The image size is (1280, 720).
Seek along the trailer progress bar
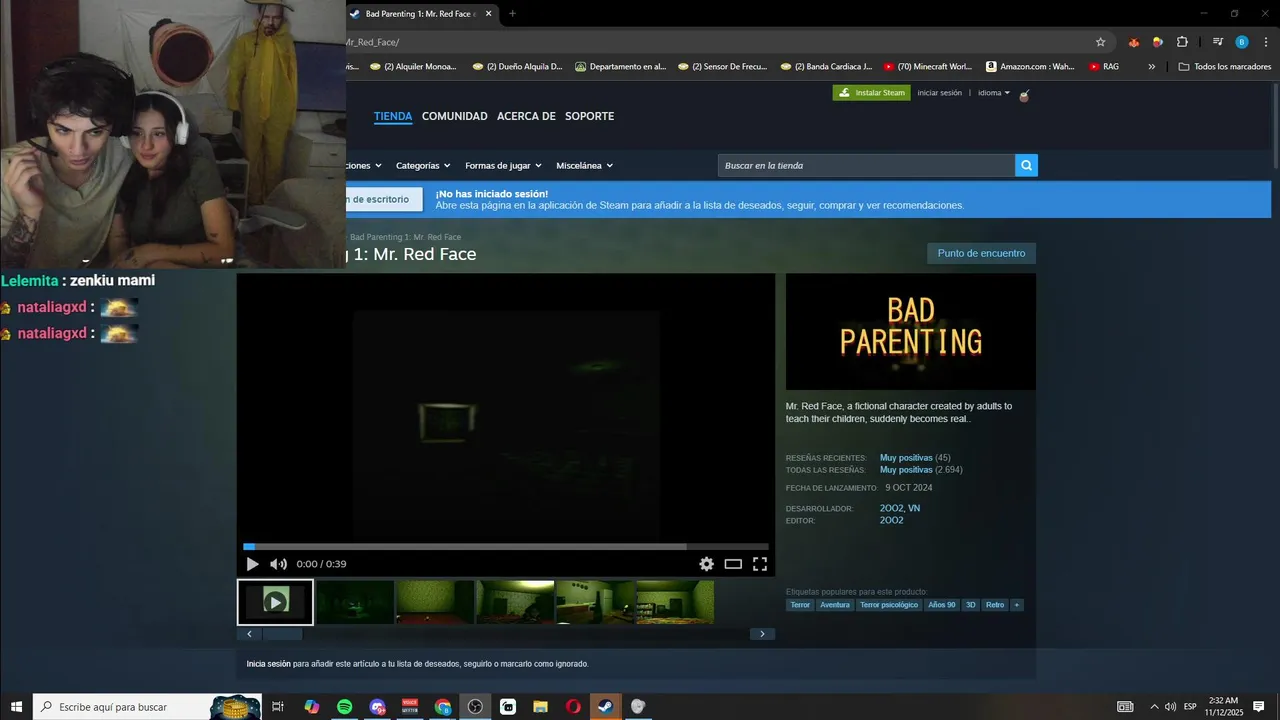click(506, 547)
